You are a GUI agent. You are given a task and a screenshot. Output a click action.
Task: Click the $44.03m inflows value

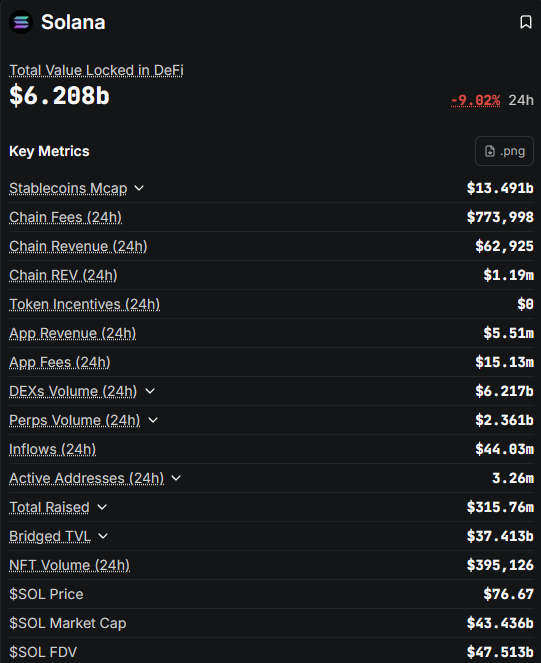[x=504, y=449]
